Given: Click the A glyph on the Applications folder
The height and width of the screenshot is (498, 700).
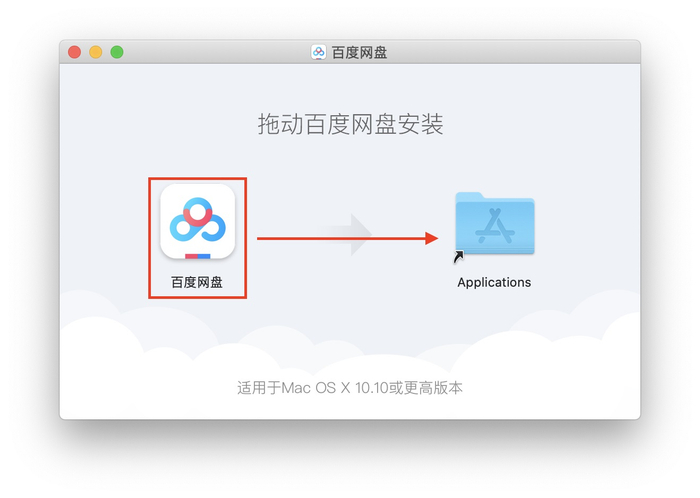Looking at the screenshot, I should (x=495, y=226).
